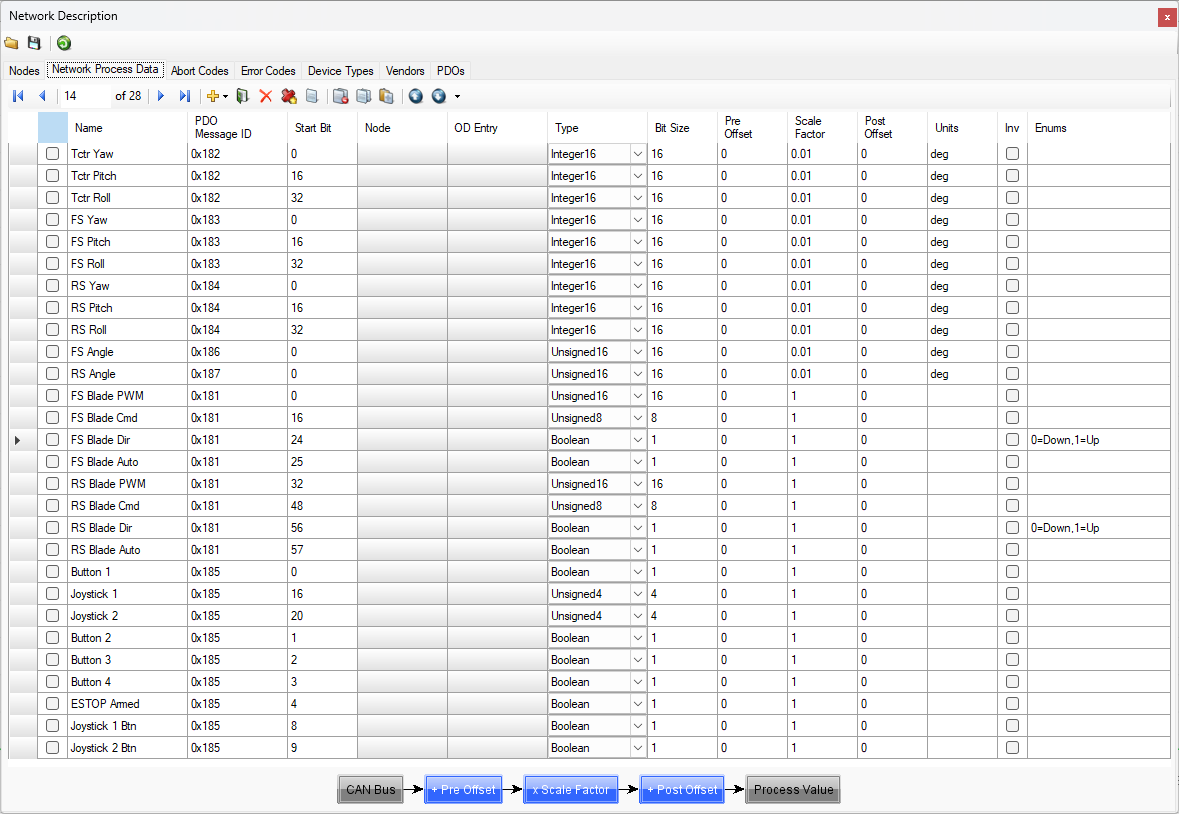This screenshot has height=814, width=1179.
Task: Click the record number input field
Action: [x=84, y=96]
